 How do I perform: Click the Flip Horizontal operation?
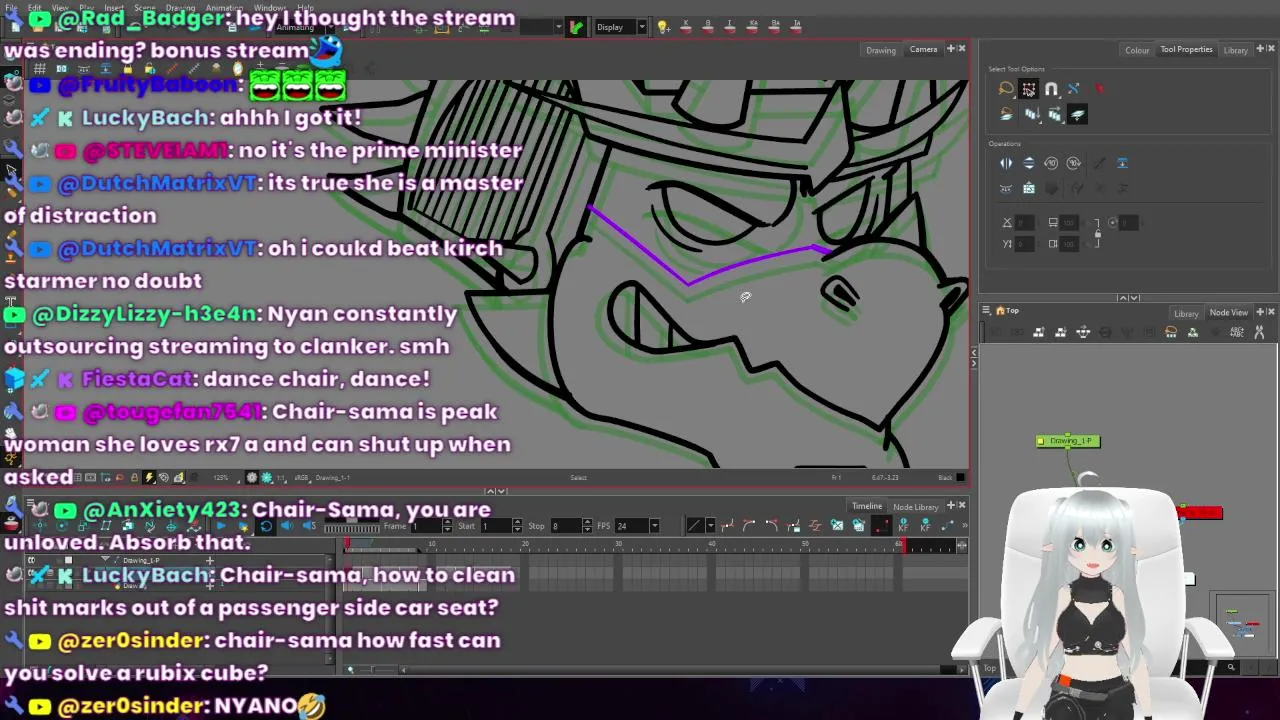pos(1006,163)
